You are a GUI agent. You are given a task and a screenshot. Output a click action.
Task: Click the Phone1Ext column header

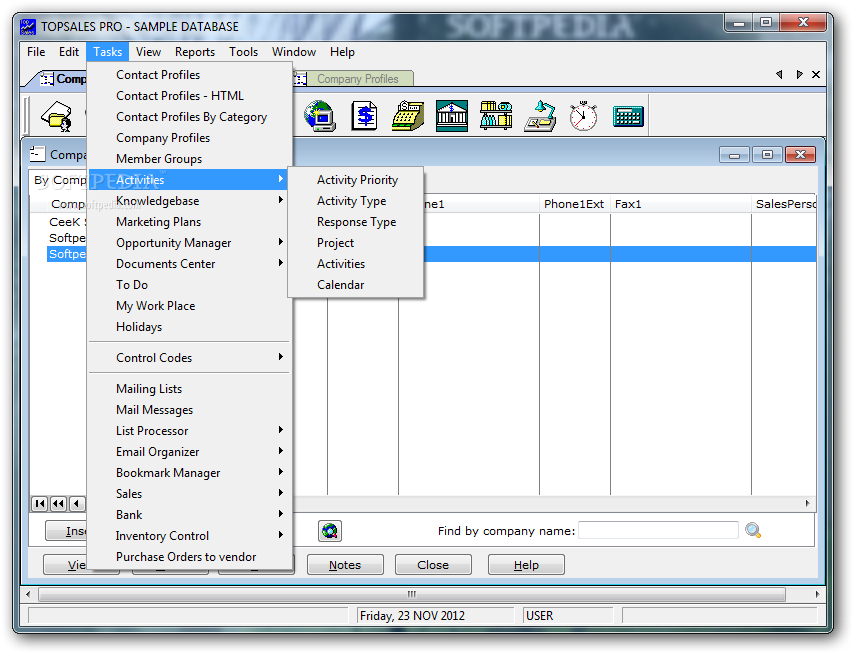coord(575,204)
